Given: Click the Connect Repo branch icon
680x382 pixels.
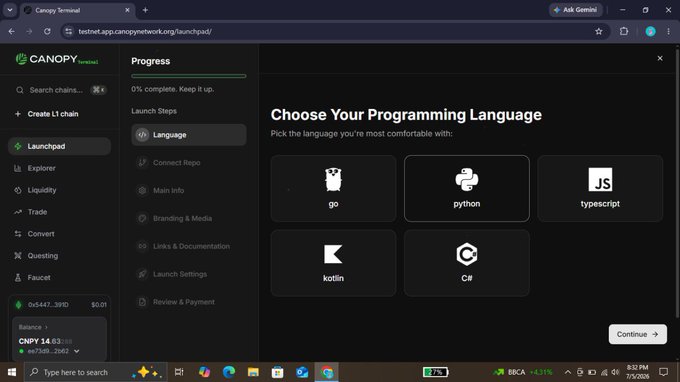Looking at the screenshot, I should pyautogui.click(x=142, y=163).
